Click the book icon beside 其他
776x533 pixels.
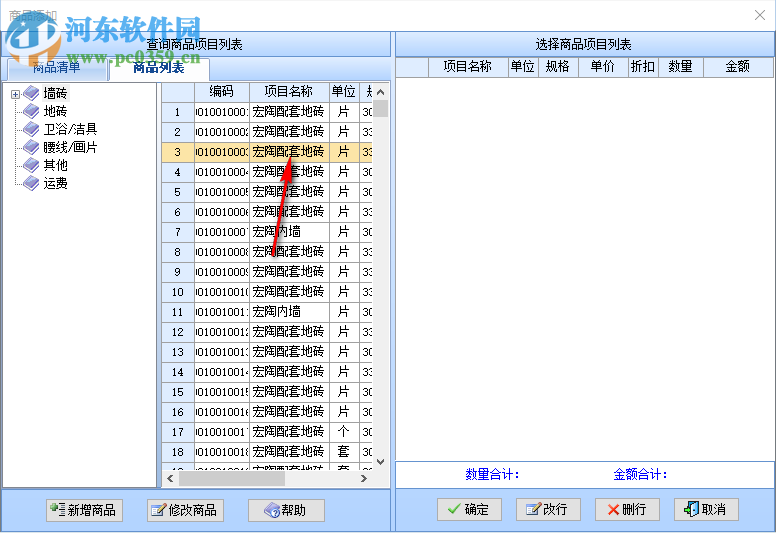31,165
